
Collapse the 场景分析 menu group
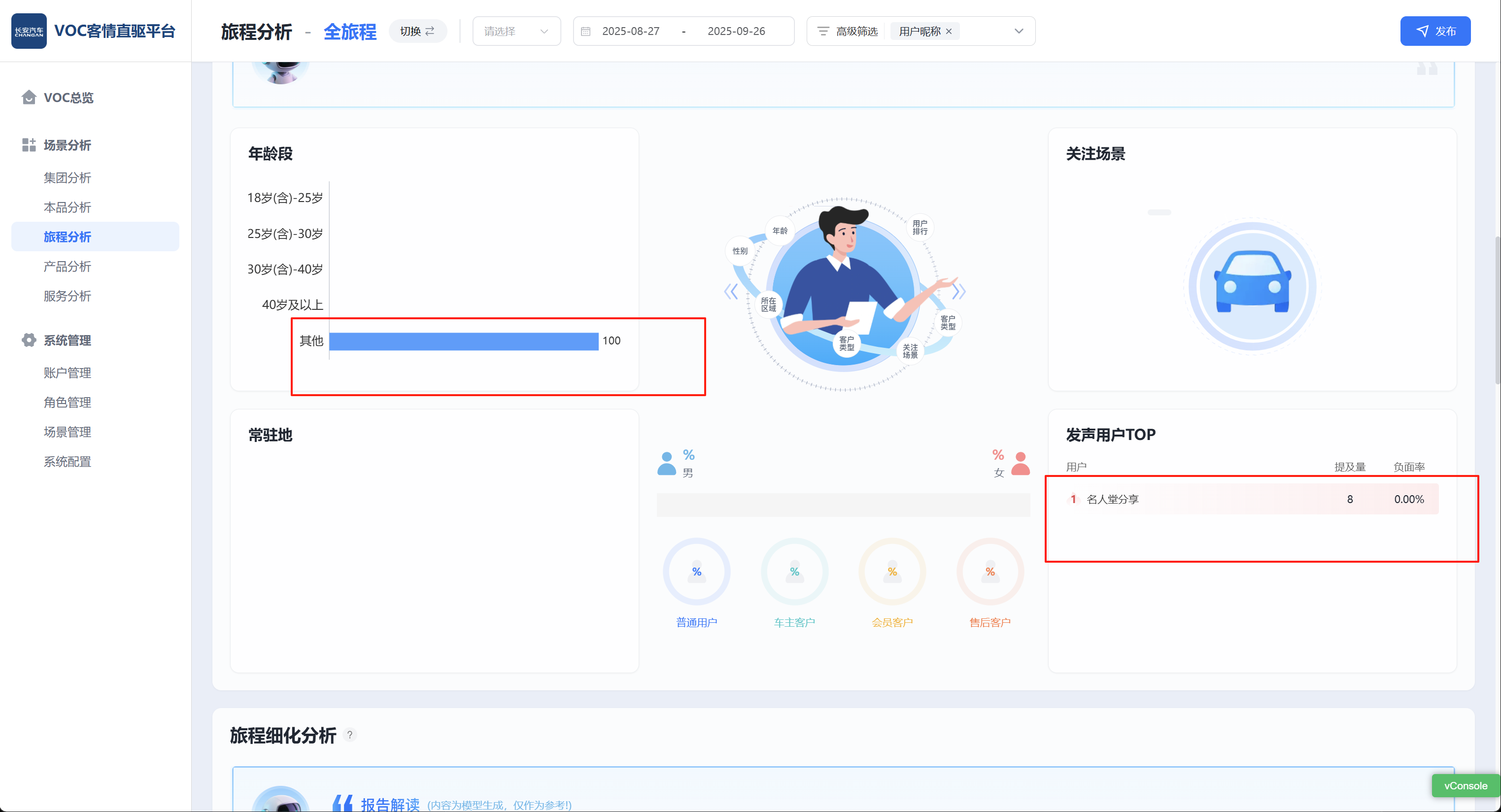(67, 145)
